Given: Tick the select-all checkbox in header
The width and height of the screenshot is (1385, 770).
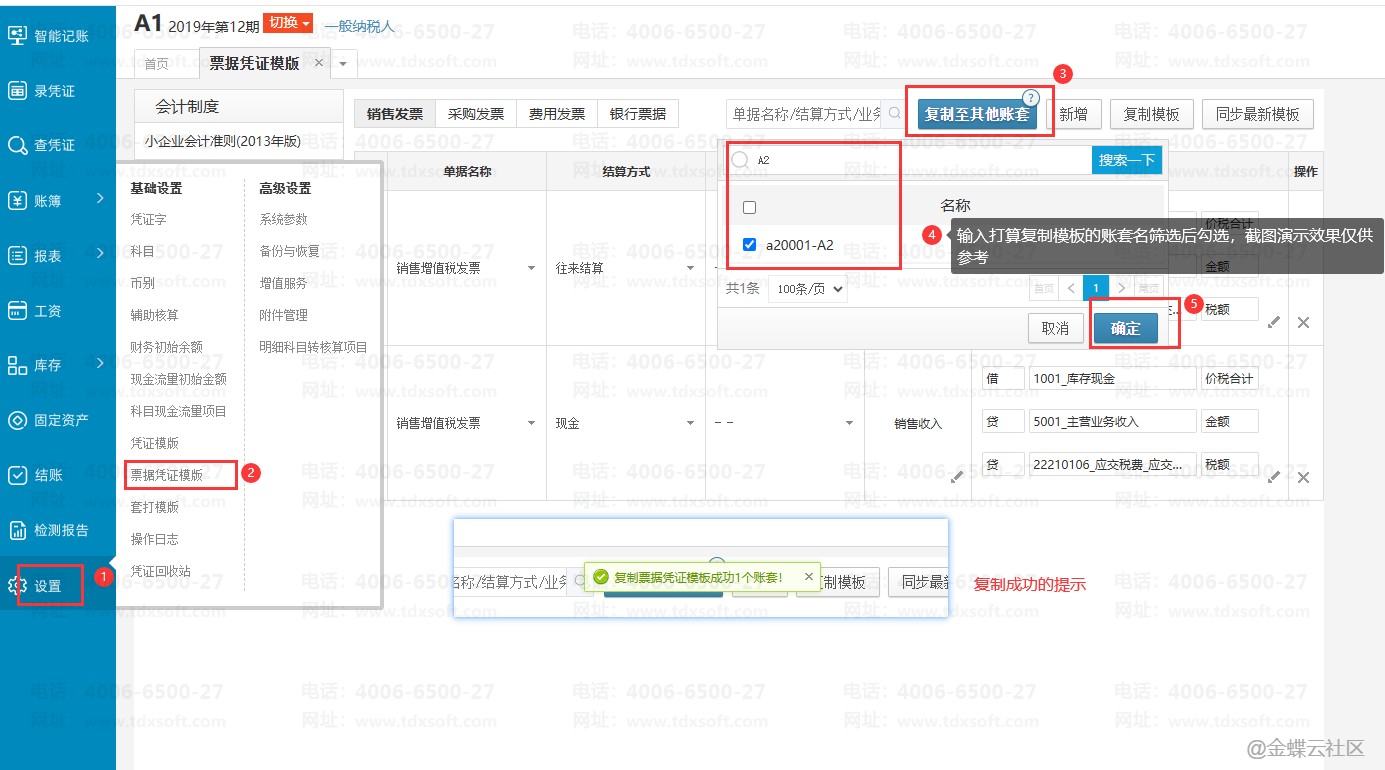Looking at the screenshot, I should 750,207.
